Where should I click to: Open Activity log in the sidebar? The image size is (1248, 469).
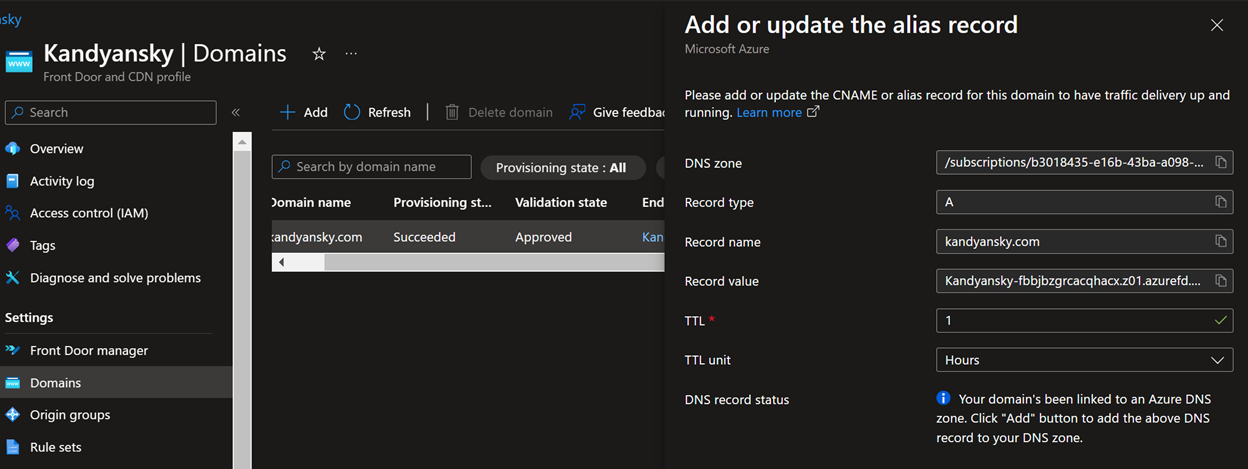point(62,181)
